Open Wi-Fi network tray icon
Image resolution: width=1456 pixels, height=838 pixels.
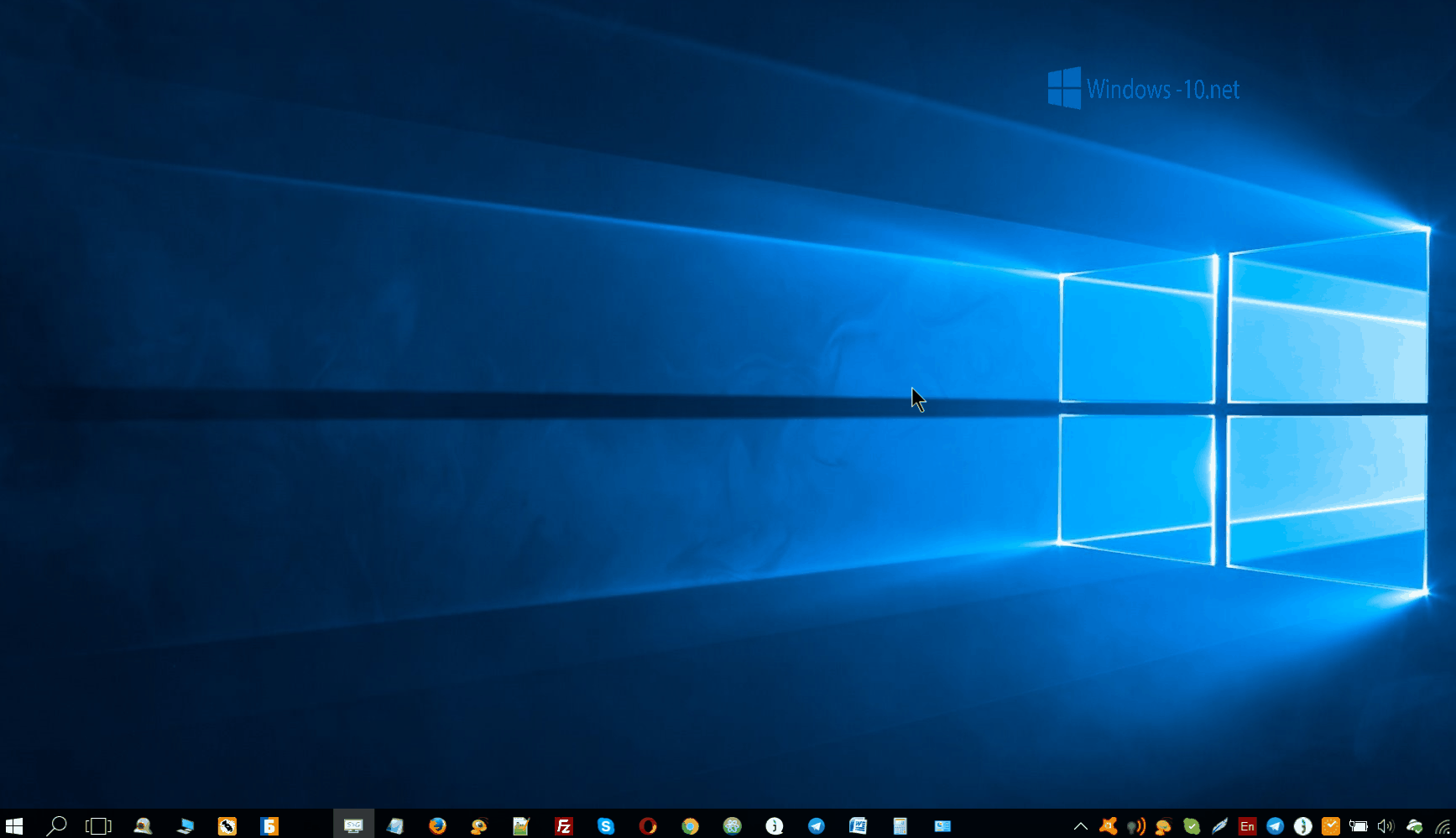(x=1443, y=827)
